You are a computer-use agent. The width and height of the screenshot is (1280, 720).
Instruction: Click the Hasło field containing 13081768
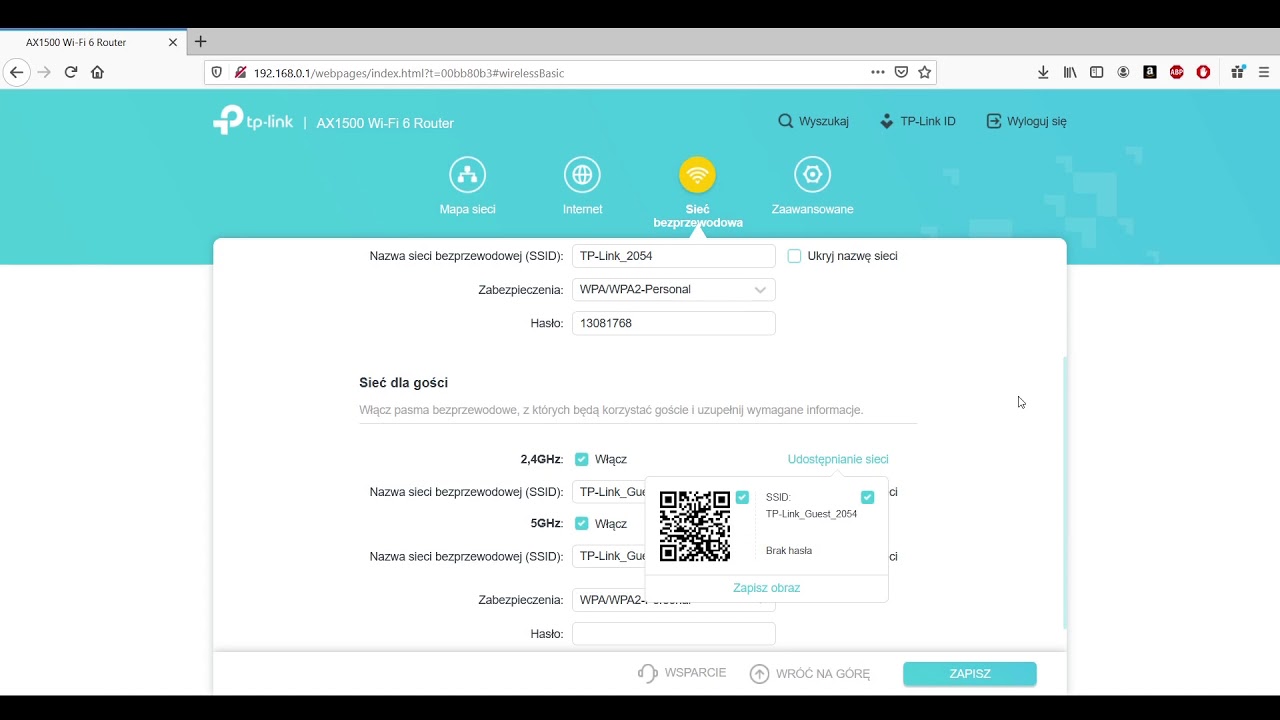673,323
